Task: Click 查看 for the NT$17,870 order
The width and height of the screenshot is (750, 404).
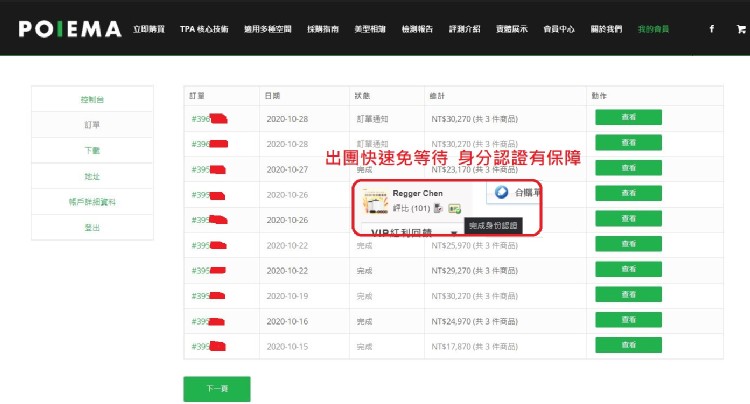Action: [628, 347]
